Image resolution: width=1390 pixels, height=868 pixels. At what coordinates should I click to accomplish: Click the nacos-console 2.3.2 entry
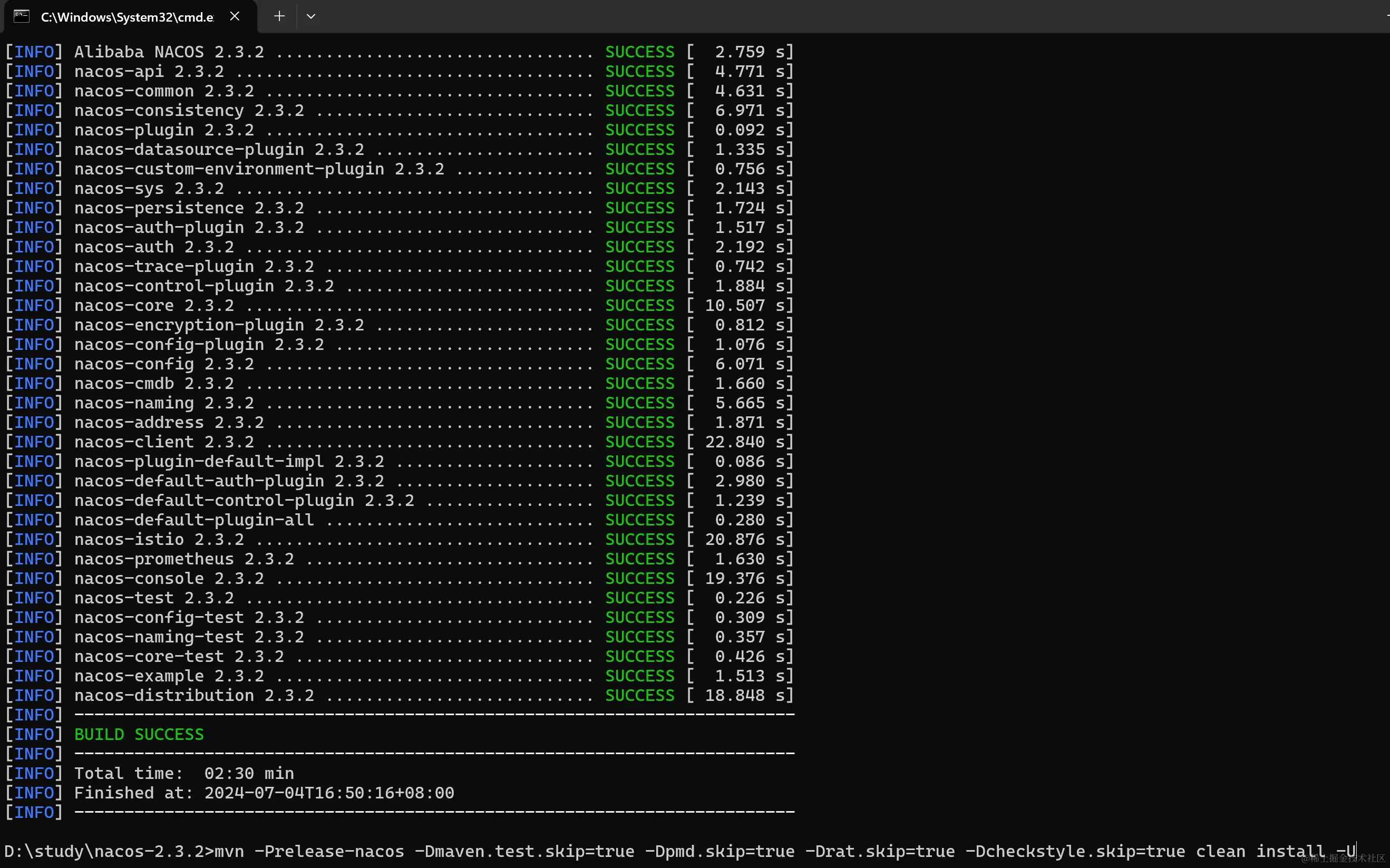pyautogui.click(x=169, y=578)
